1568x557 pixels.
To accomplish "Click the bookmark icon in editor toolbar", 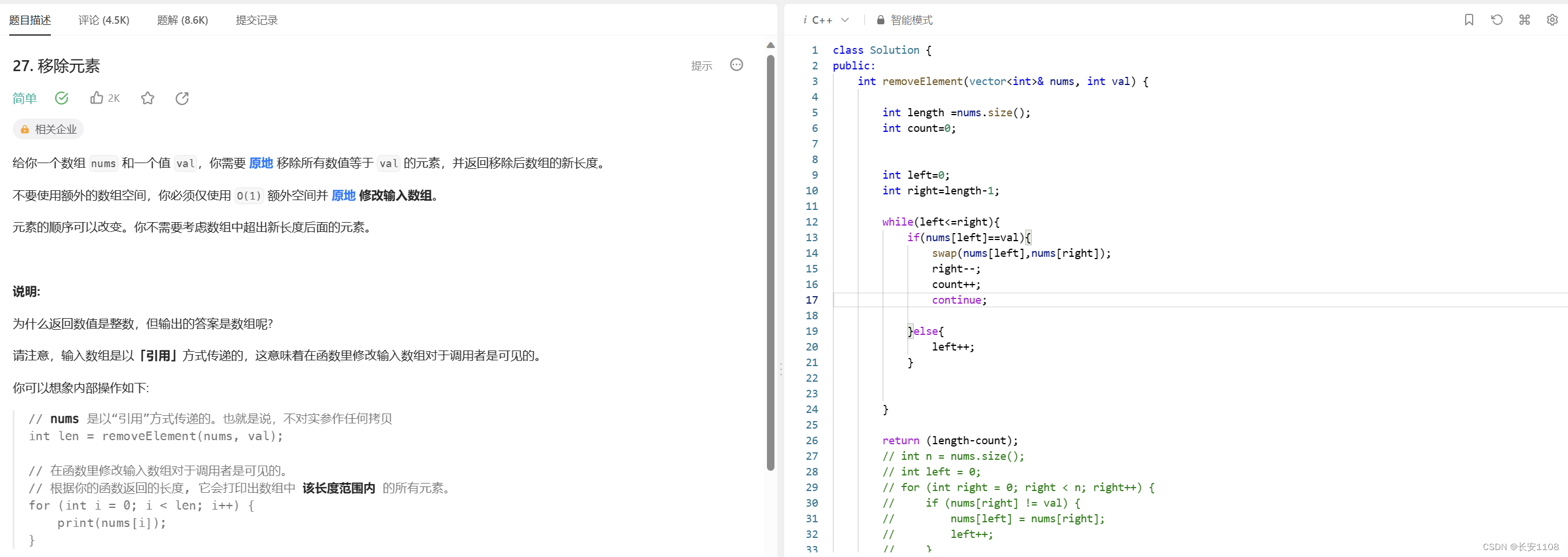I will point(1469,20).
